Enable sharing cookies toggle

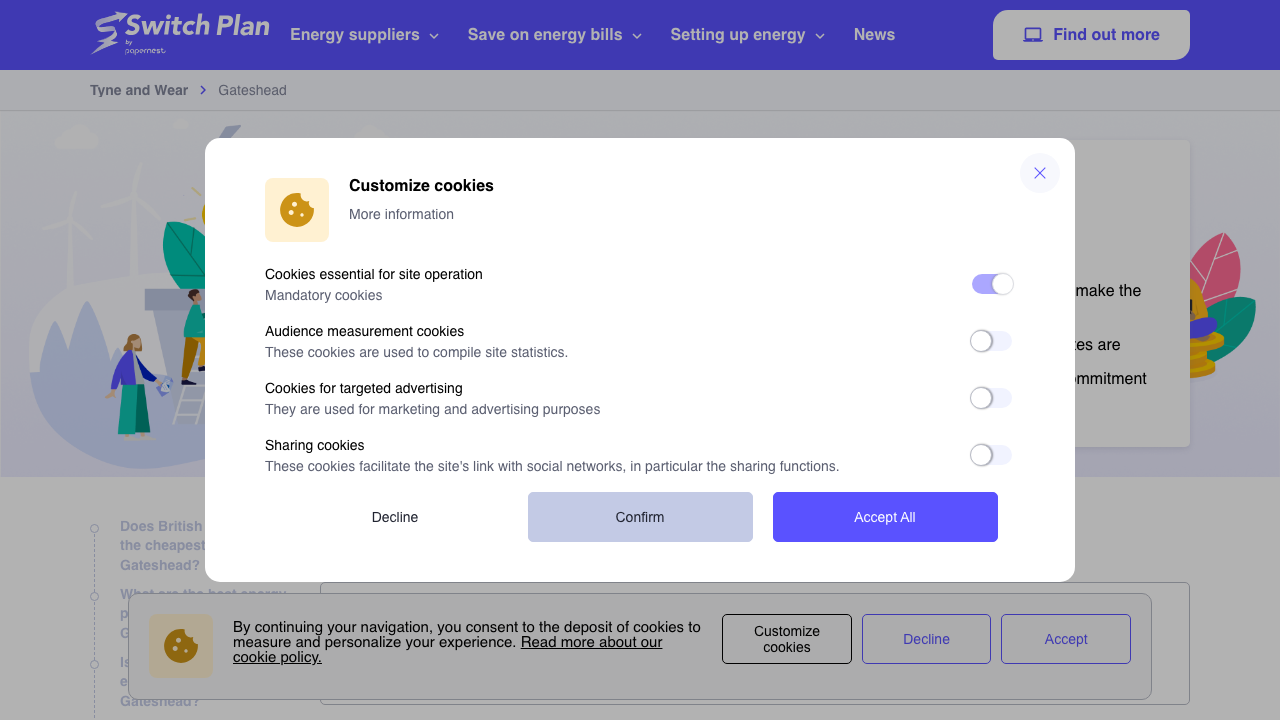pyautogui.click(x=990, y=454)
